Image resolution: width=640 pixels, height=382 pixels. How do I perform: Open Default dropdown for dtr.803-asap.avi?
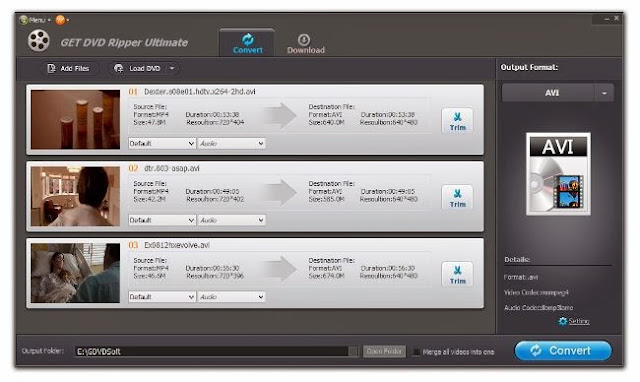pos(162,220)
